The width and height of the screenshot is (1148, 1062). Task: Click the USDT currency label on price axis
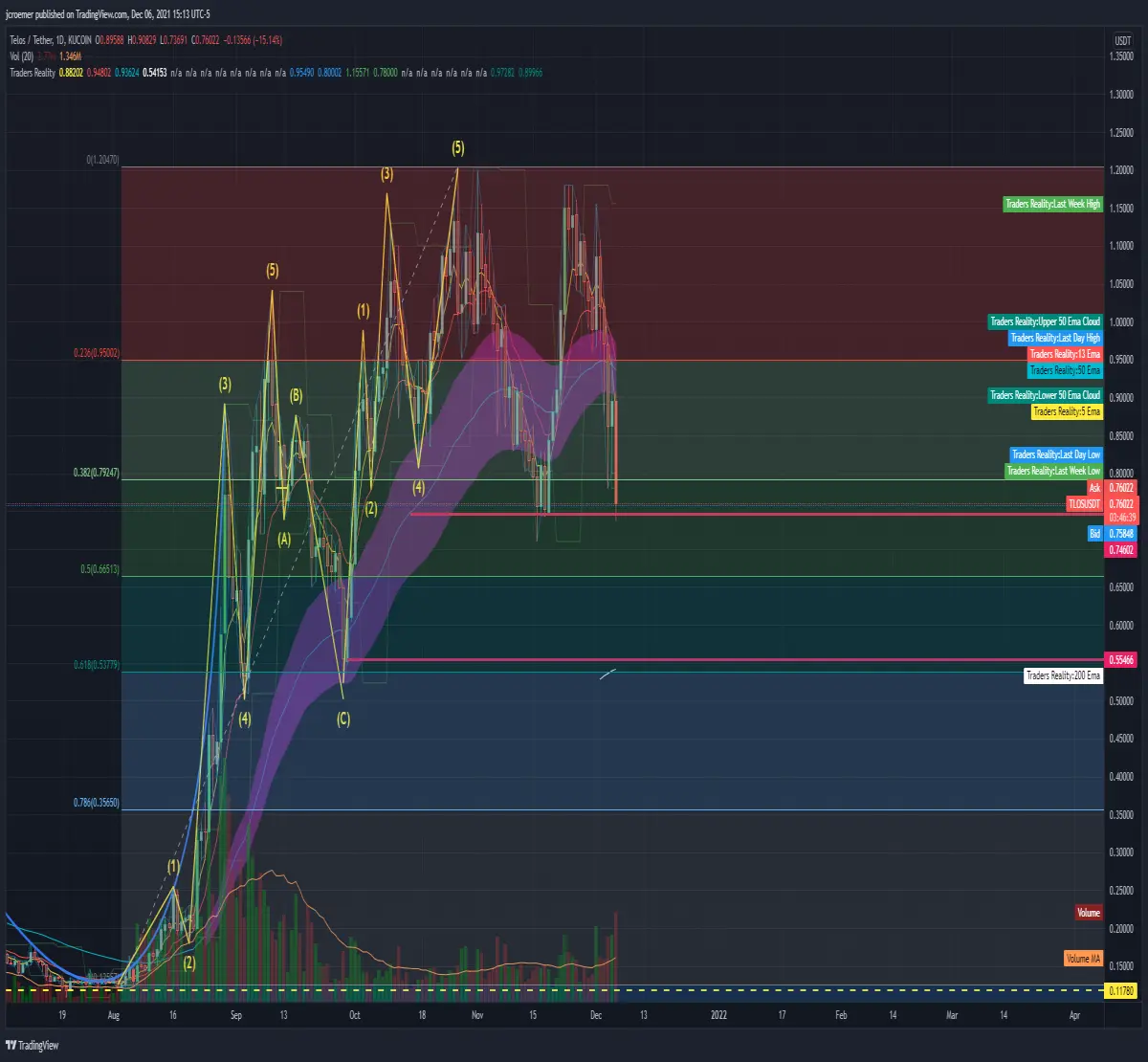coord(1122,41)
